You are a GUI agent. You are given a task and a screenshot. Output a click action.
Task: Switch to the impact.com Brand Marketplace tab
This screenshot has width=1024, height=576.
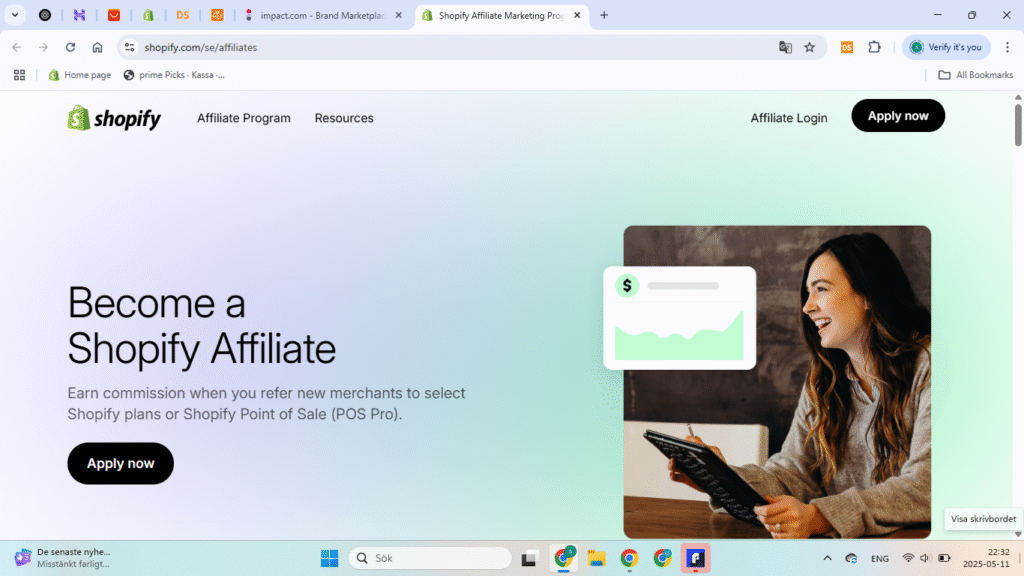323,15
